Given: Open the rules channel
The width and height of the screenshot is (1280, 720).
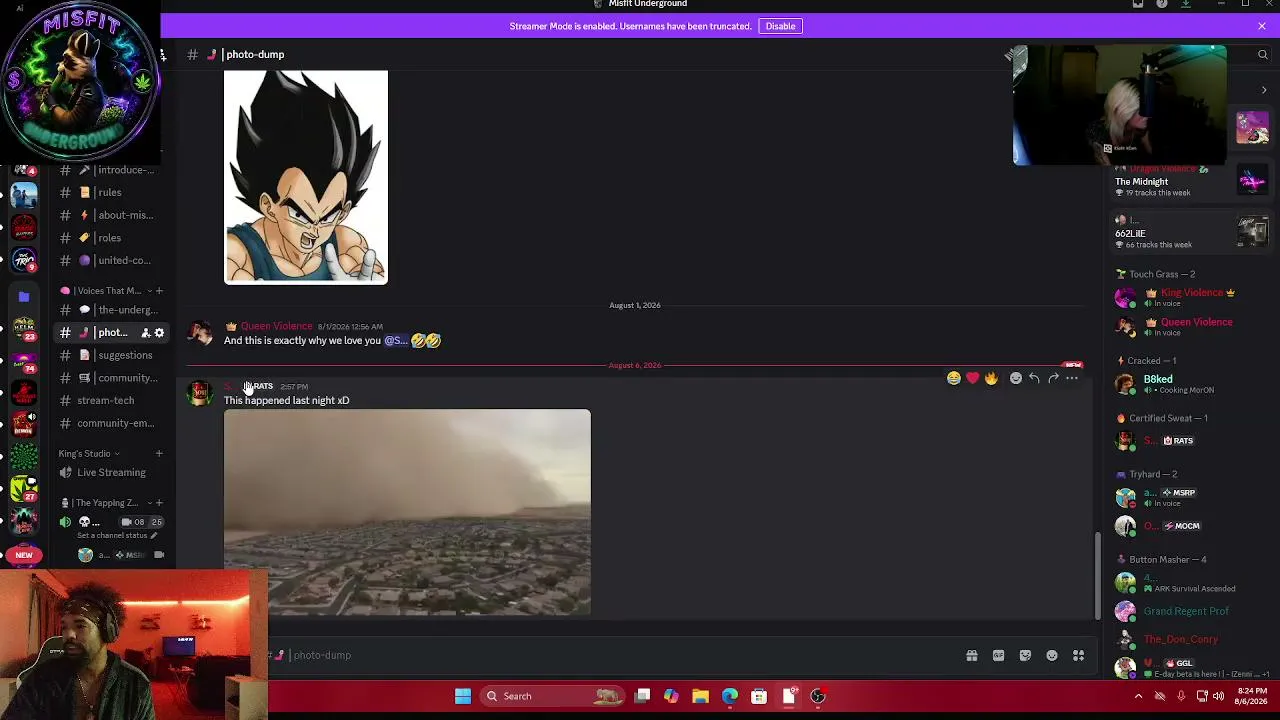Looking at the screenshot, I should click(112, 193).
